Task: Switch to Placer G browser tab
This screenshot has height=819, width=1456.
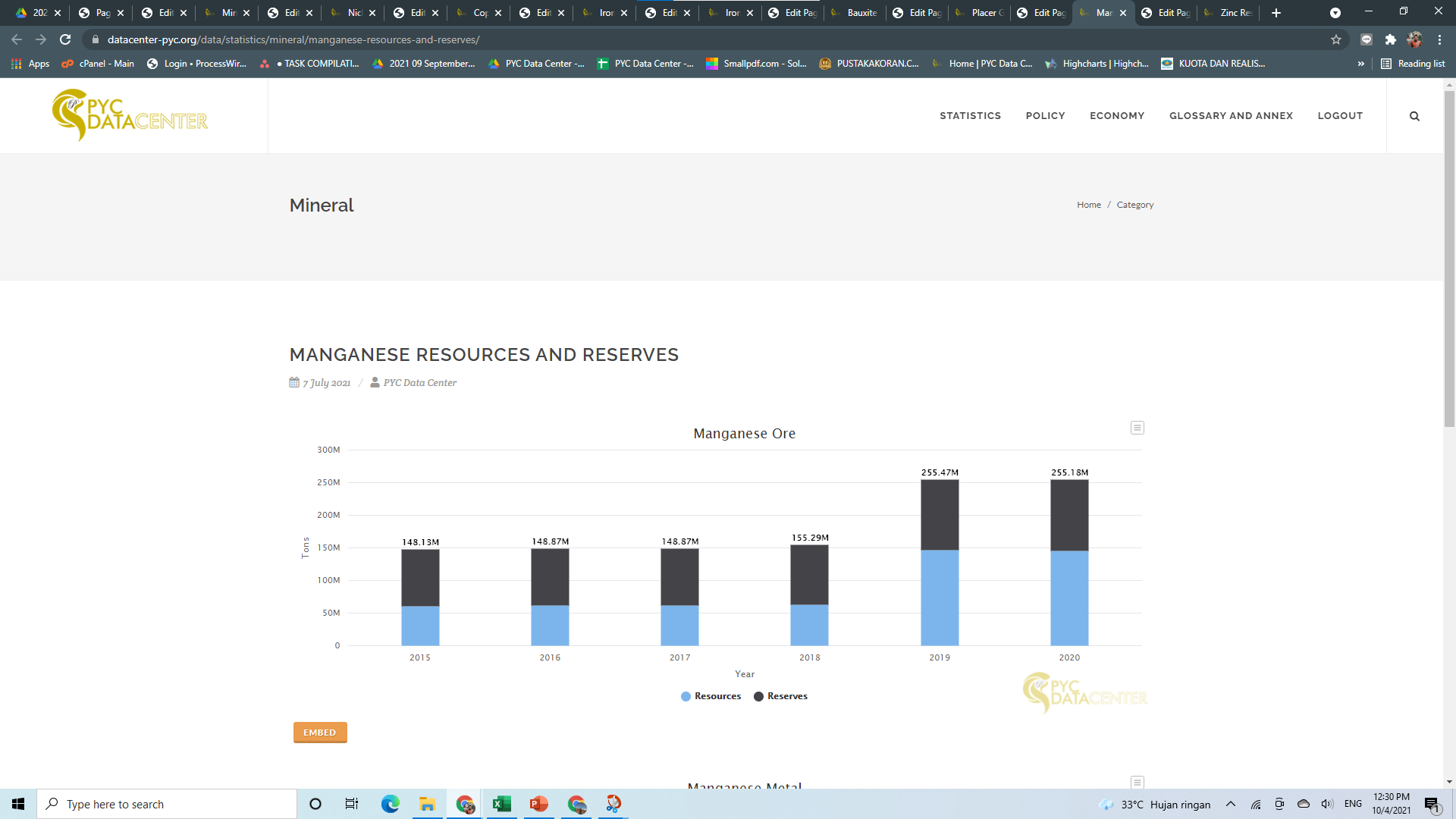Action: pos(979,13)
